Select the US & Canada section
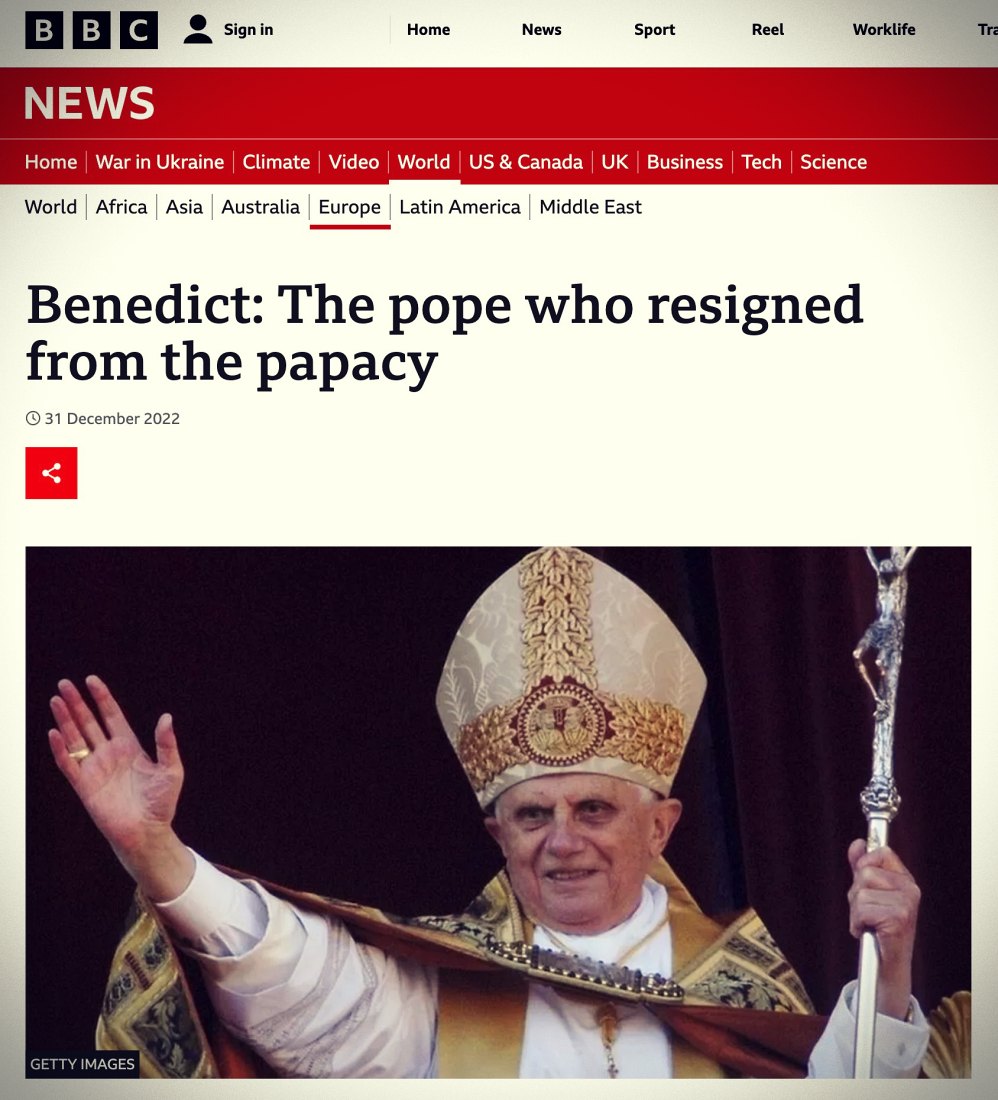This screenshot has height=1100, width=998. (525, 162)
